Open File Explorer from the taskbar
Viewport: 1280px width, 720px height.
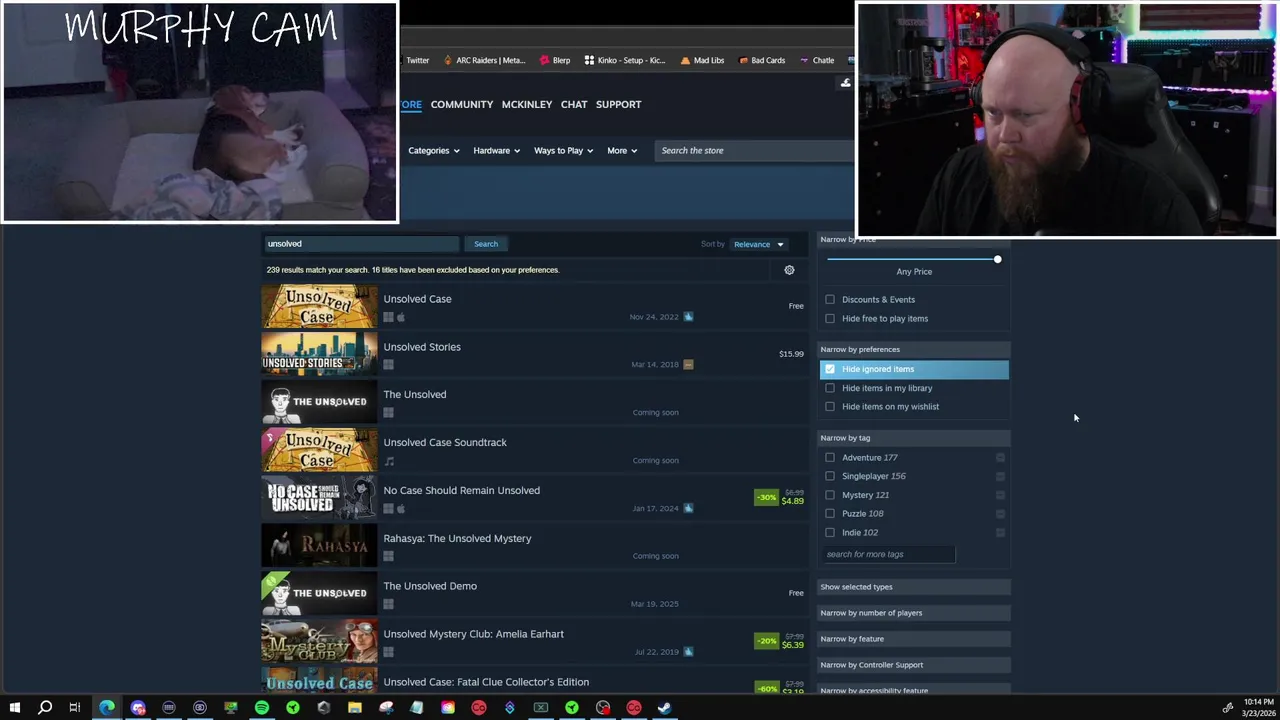(355, 708)
